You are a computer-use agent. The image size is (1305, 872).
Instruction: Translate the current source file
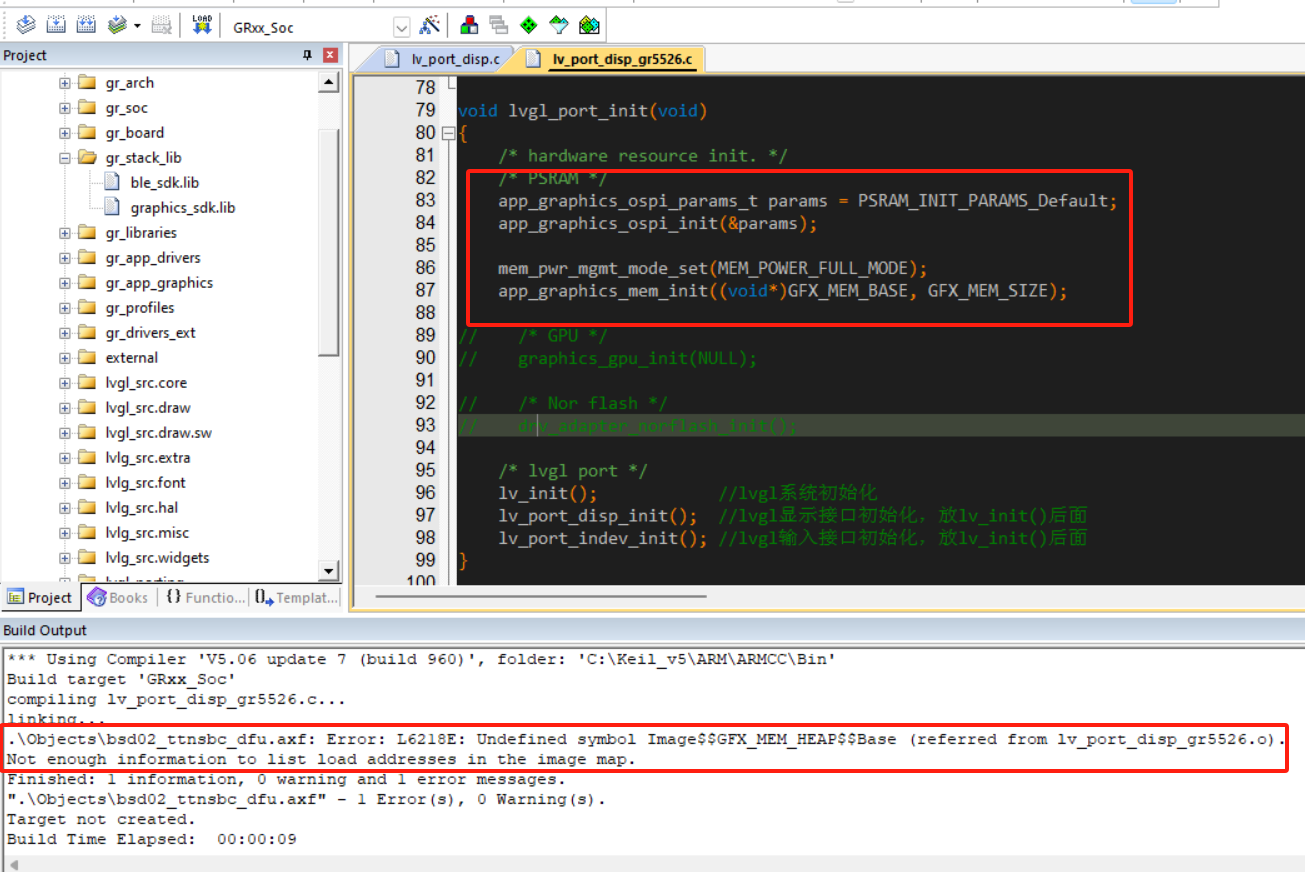tap(25, 25)
